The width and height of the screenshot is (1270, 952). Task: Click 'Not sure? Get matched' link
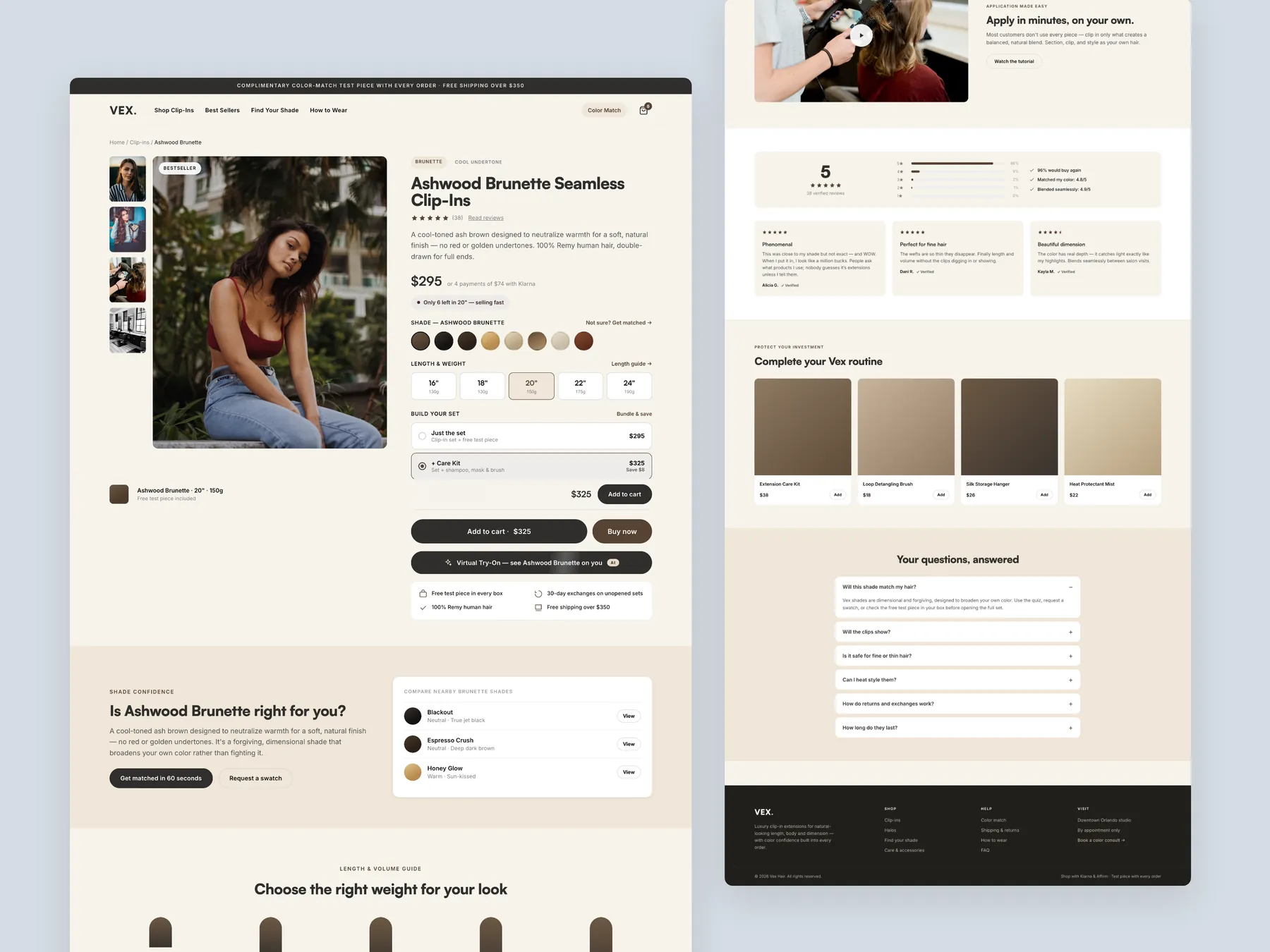(619, 323)
